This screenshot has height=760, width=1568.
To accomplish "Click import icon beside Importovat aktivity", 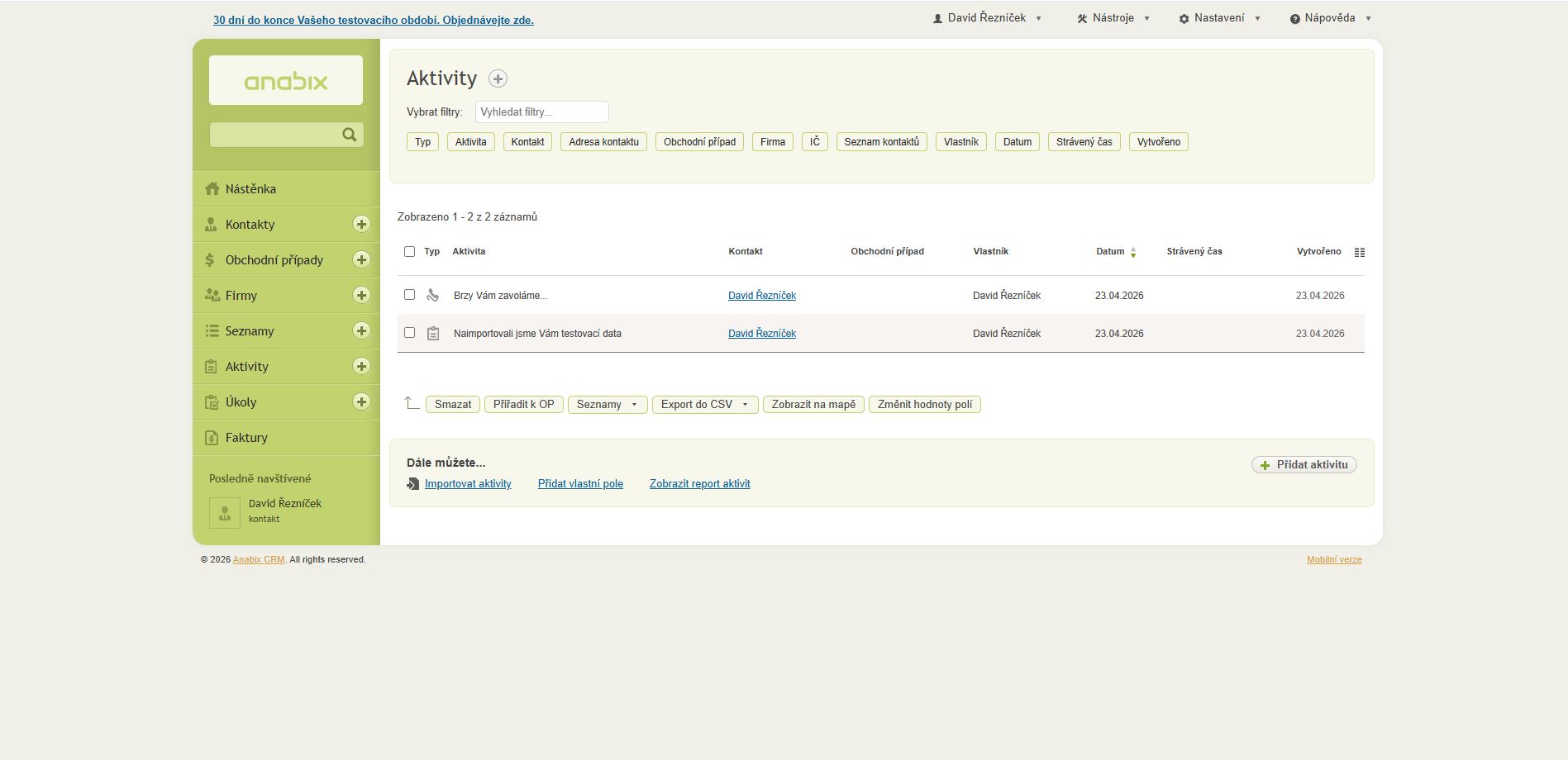I will (x=413, y=484).
